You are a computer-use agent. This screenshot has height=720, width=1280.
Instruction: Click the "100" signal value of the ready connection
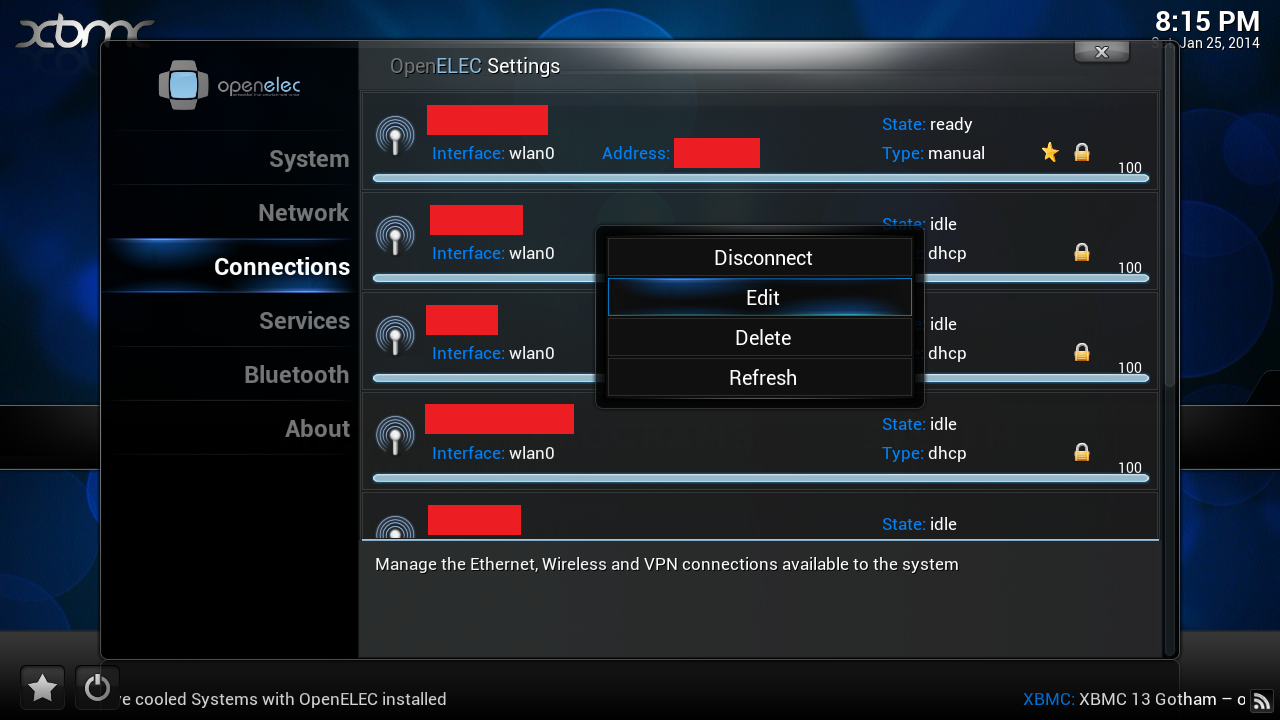(x=1130, y=168)
